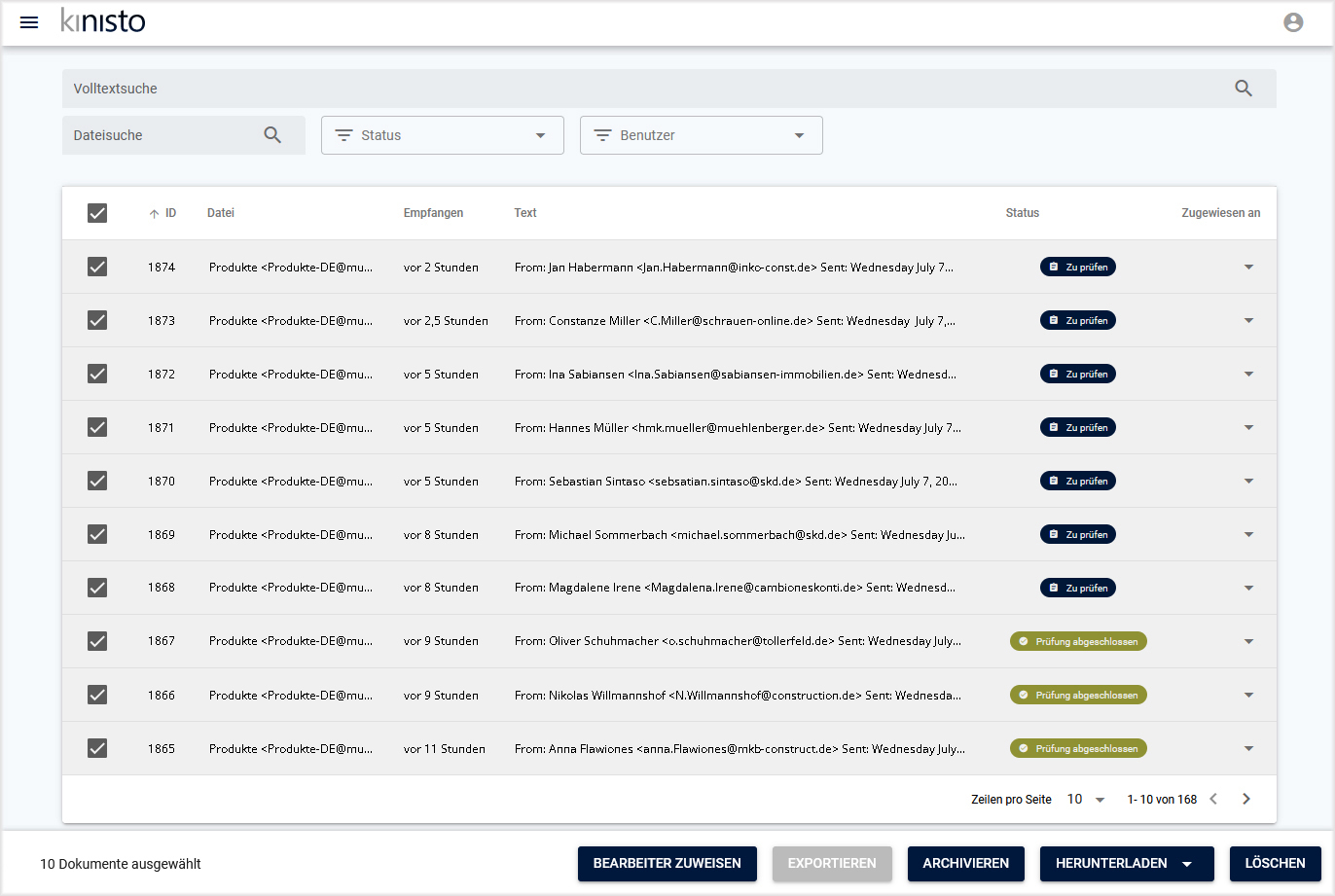This screenshot has height=896, width=1335.
Task: Open assignee dropdown for document 1871
Action: click(1248, 427)
